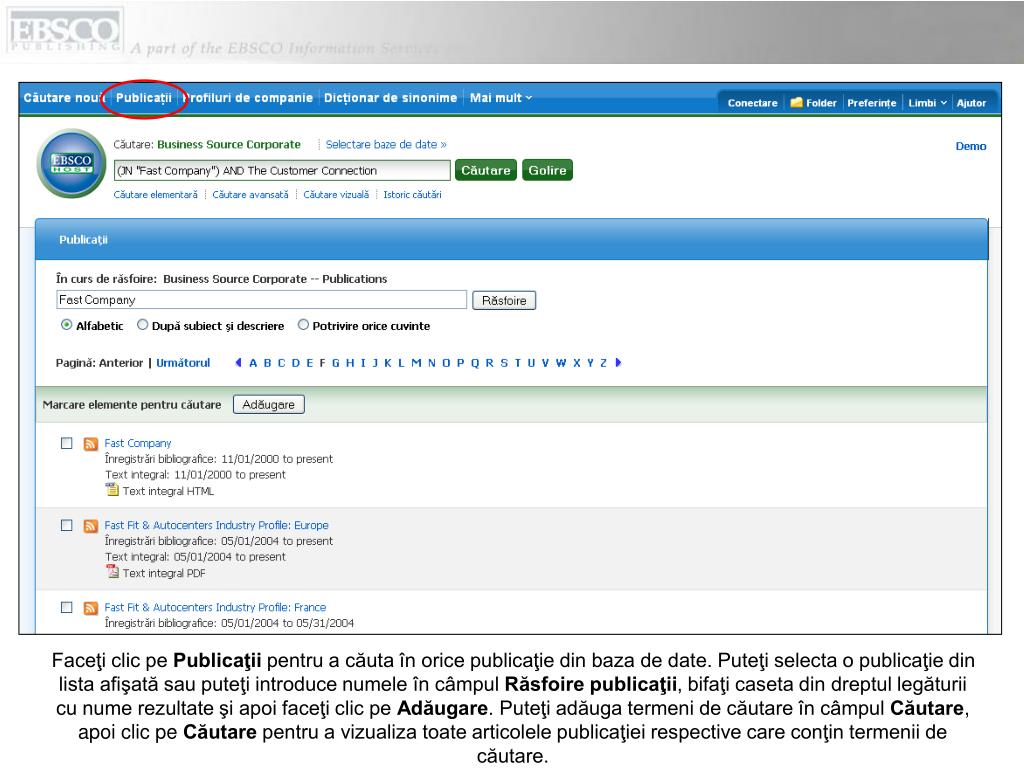The width and height of the screenshot is (1024, 768).
Task: Check the Industry Profile: France checkbox
Action: (67, 607)
